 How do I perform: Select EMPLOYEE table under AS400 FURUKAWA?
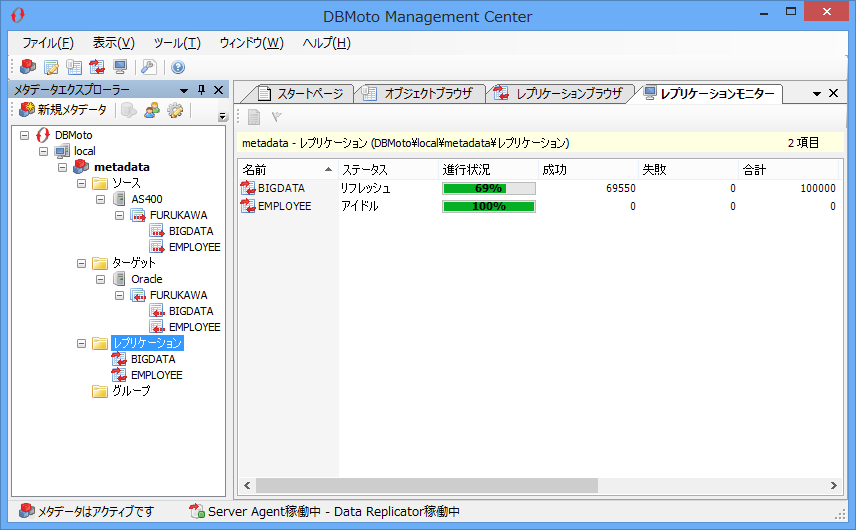[194, 247]
